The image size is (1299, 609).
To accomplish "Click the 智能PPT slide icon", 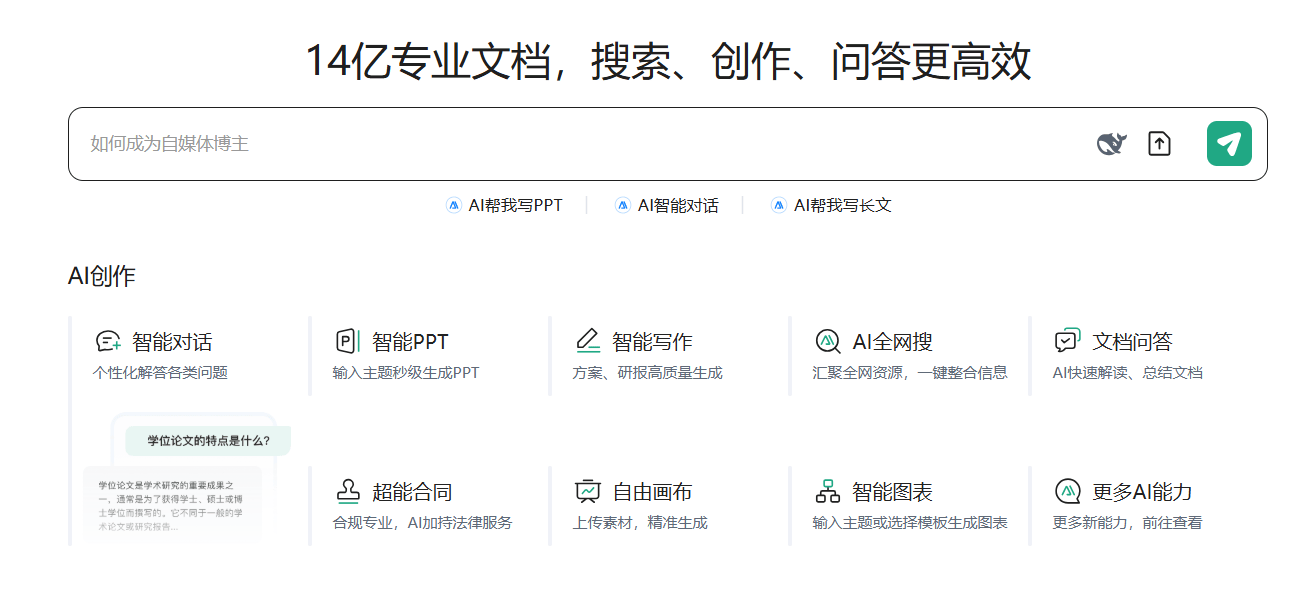I will [347, 342].
